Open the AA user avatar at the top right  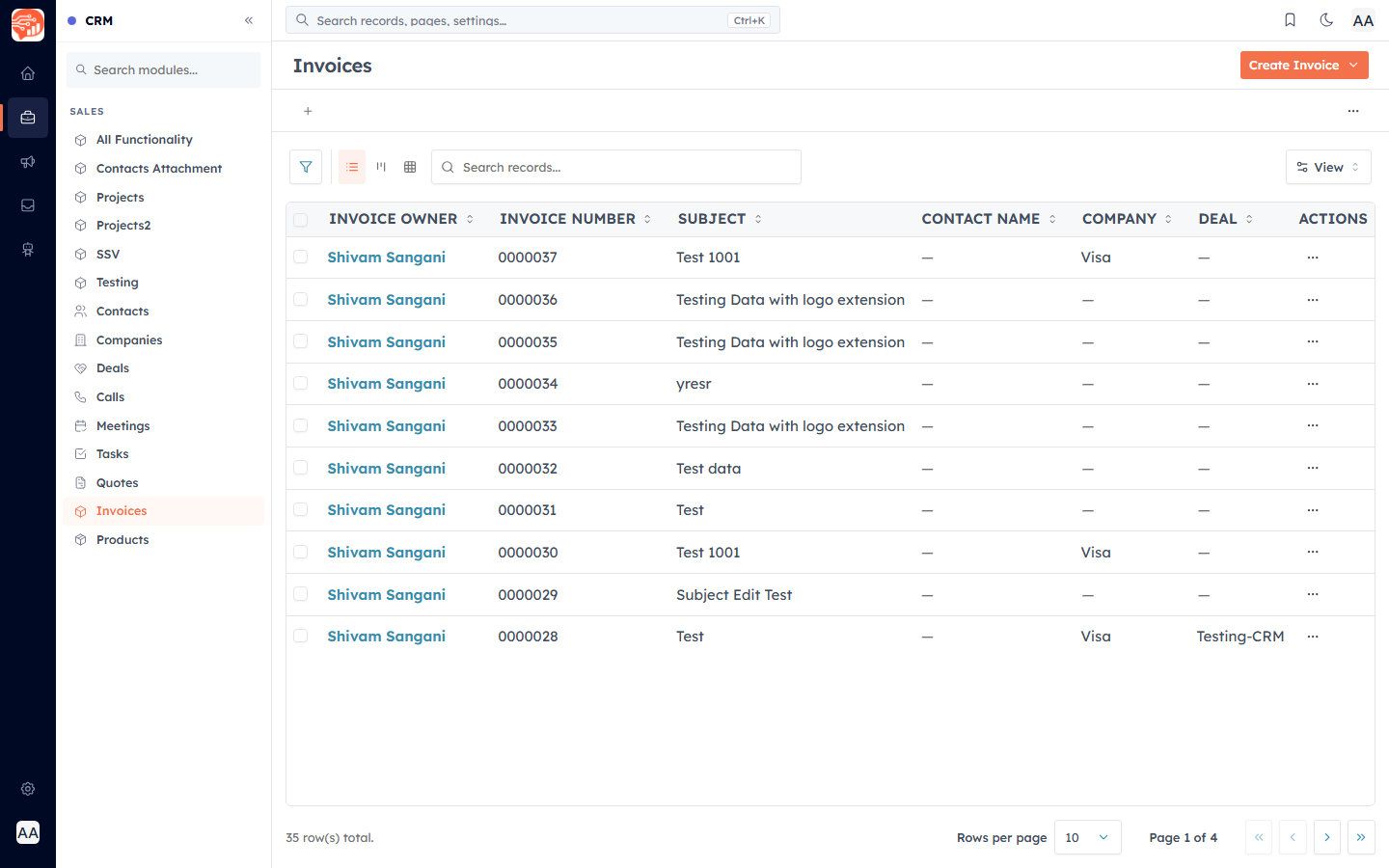point(1363,20)
